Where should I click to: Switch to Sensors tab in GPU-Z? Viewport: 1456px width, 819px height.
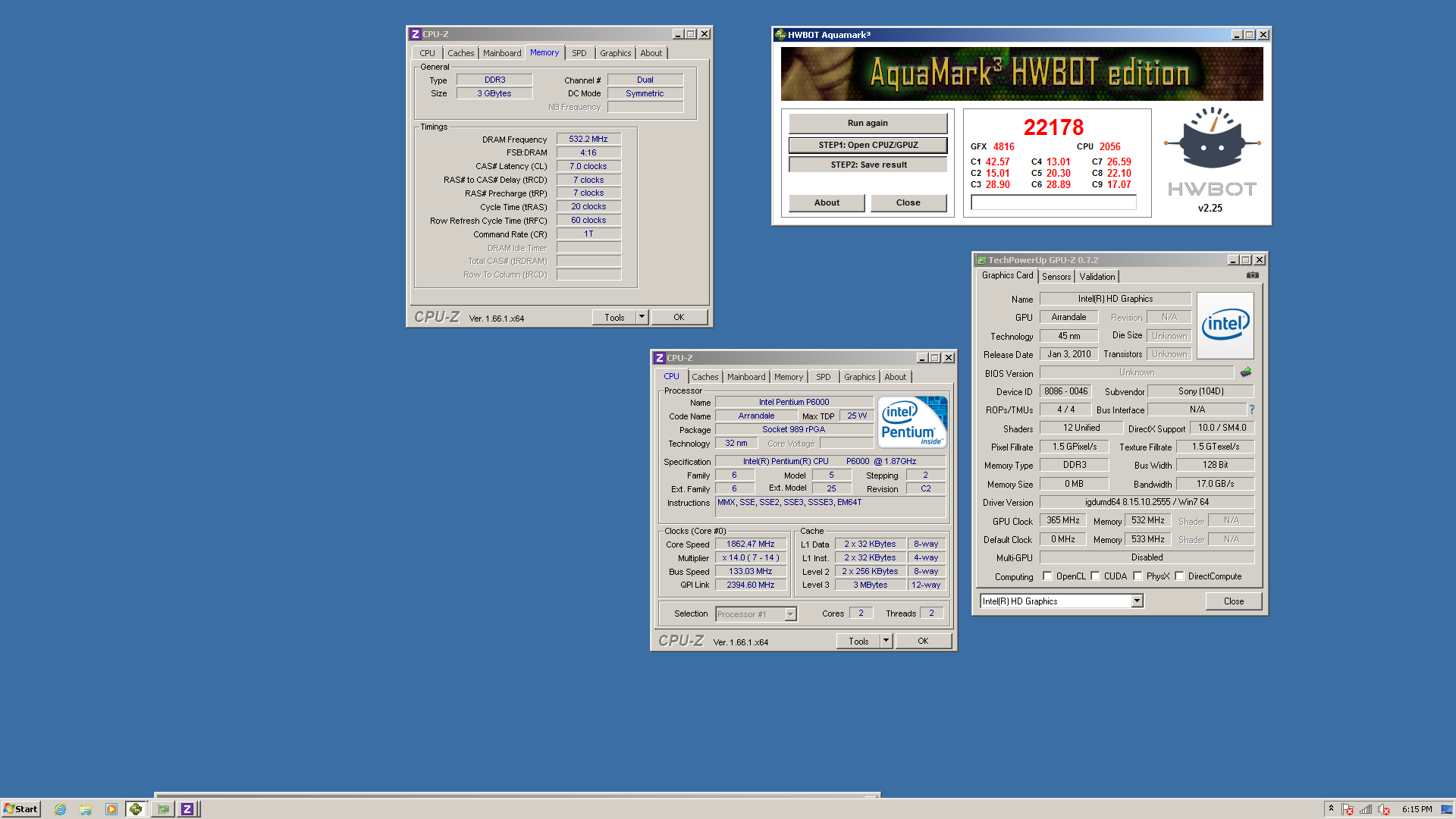click(1056, 277)
